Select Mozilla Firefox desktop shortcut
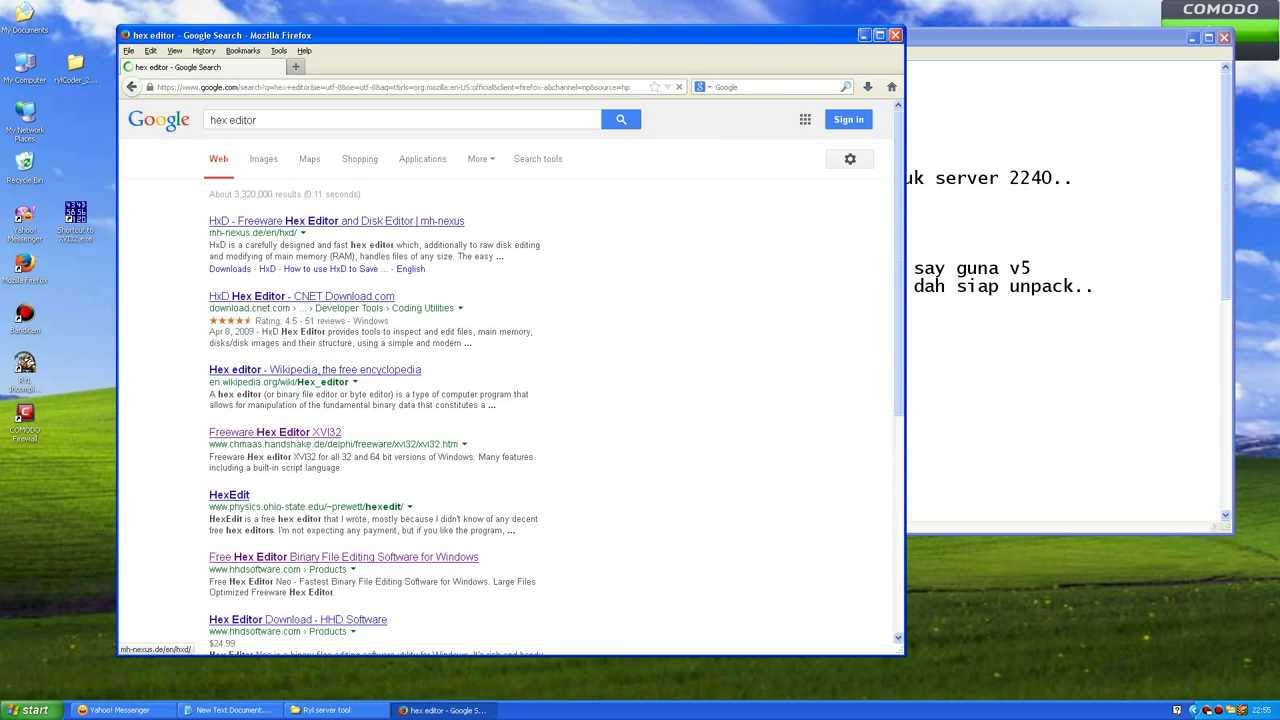1280x720 pixels. [x=25, y=269]
